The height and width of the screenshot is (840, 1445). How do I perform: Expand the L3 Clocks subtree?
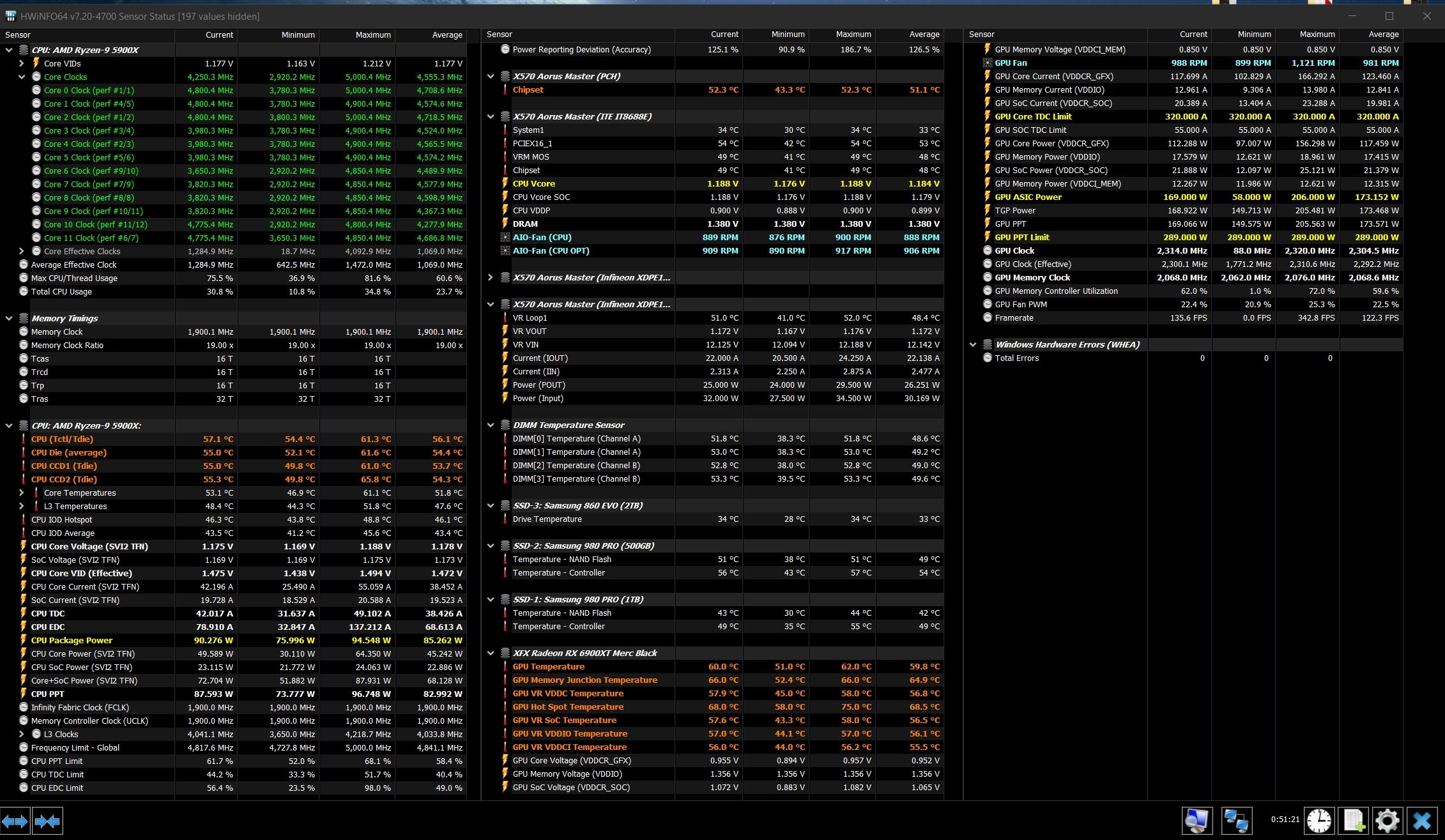[x=22, y=734]
